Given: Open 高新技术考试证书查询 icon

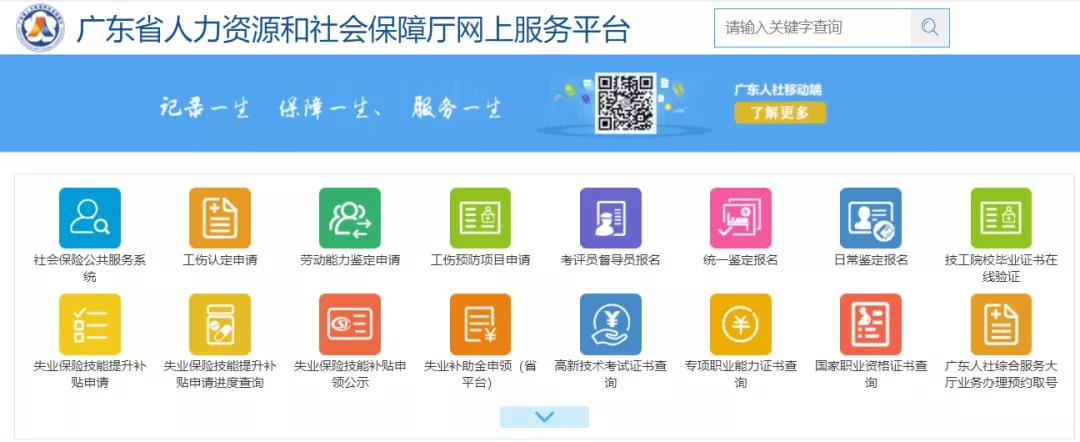Looking at the screenshot, I should coord(610,324).
